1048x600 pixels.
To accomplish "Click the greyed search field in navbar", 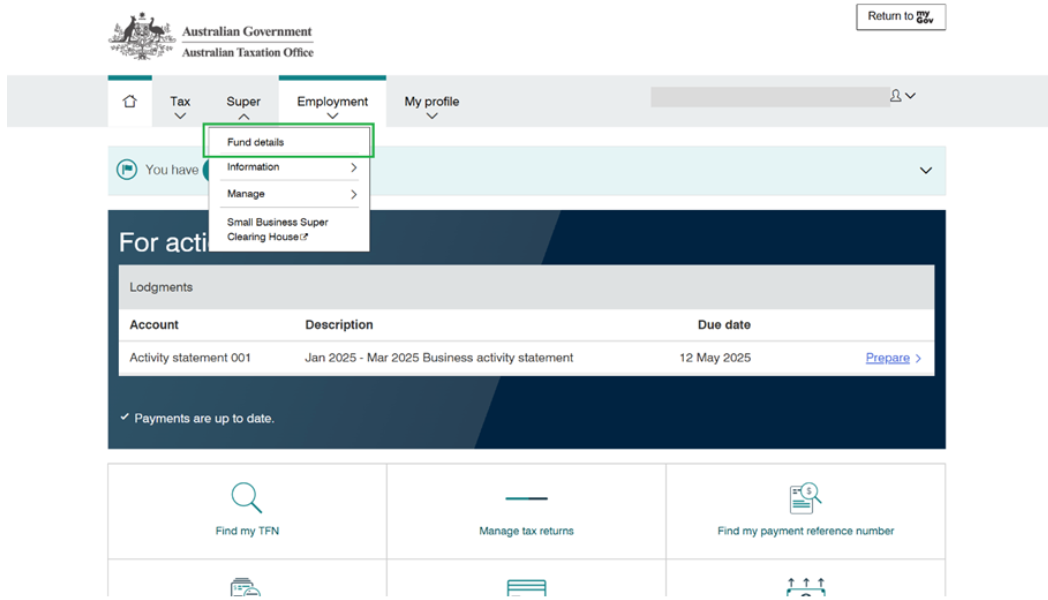I will pyautogui.click(x=769, y=97).
